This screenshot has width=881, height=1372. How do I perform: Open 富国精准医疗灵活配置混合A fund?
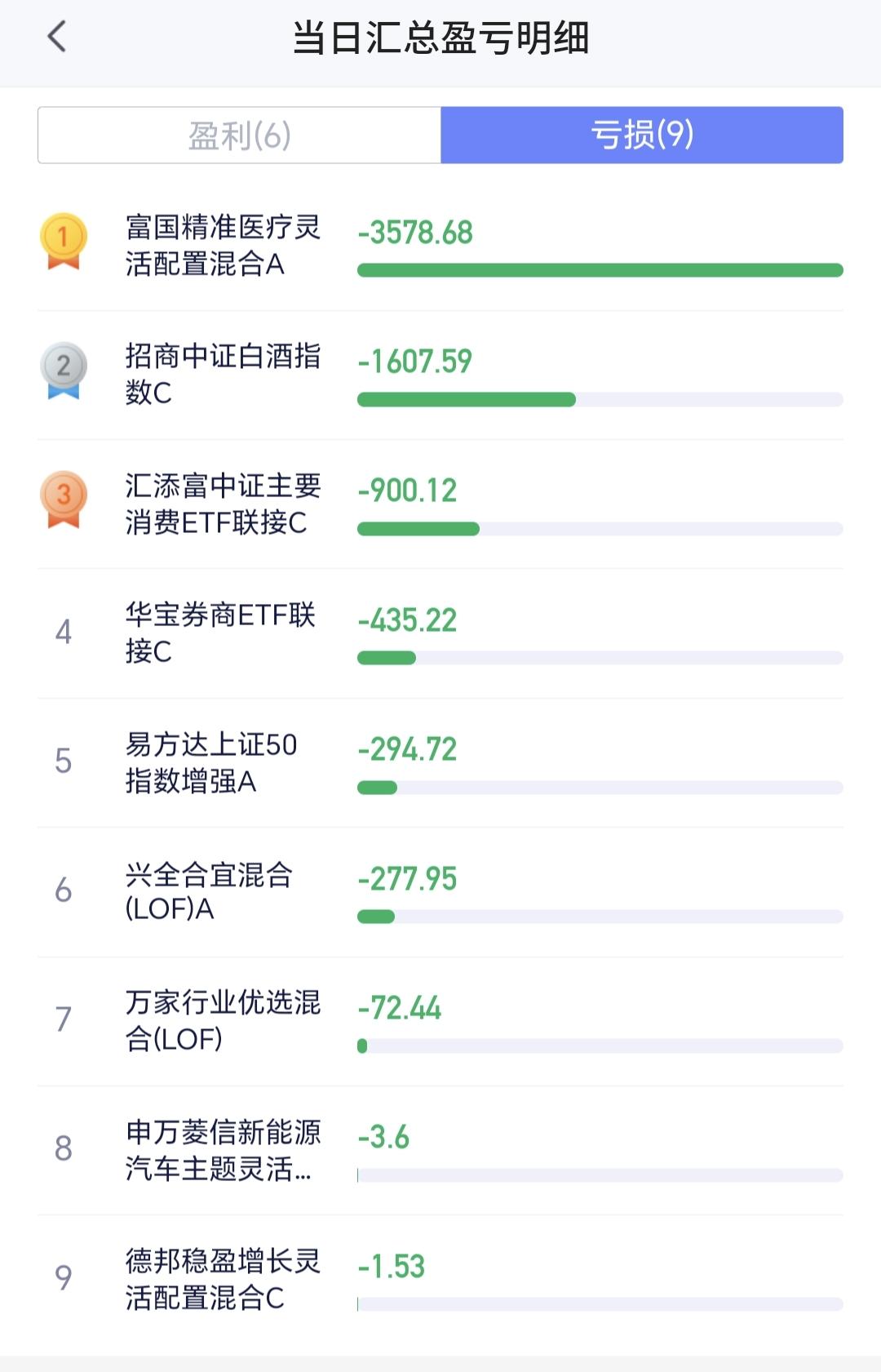[x=223, y=246]
